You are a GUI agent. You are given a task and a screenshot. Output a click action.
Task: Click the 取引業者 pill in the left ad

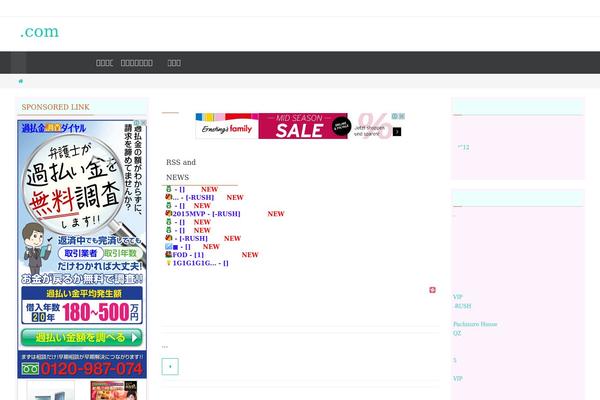(80, 253)
